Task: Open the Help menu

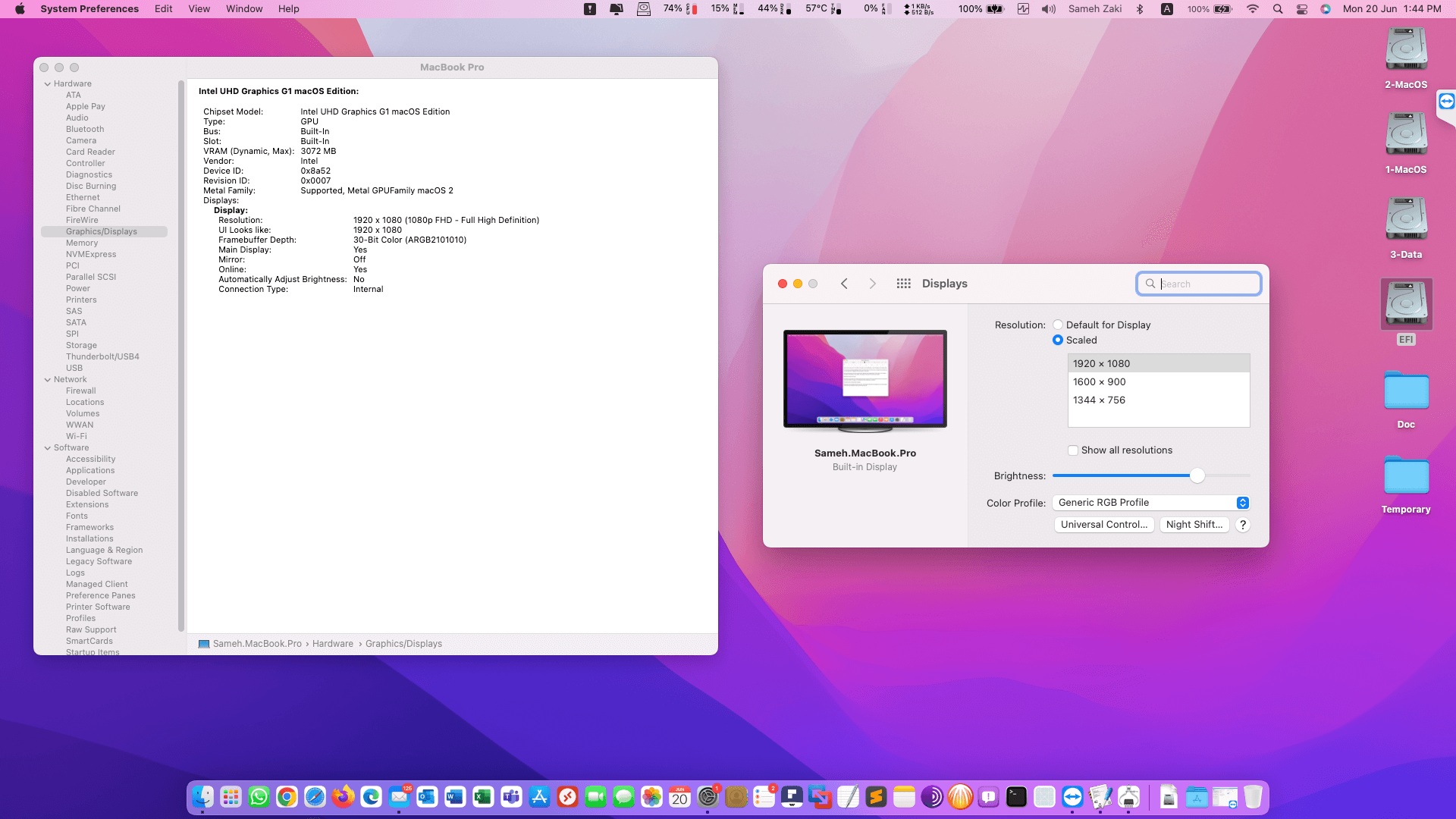Action: point(289,9)
